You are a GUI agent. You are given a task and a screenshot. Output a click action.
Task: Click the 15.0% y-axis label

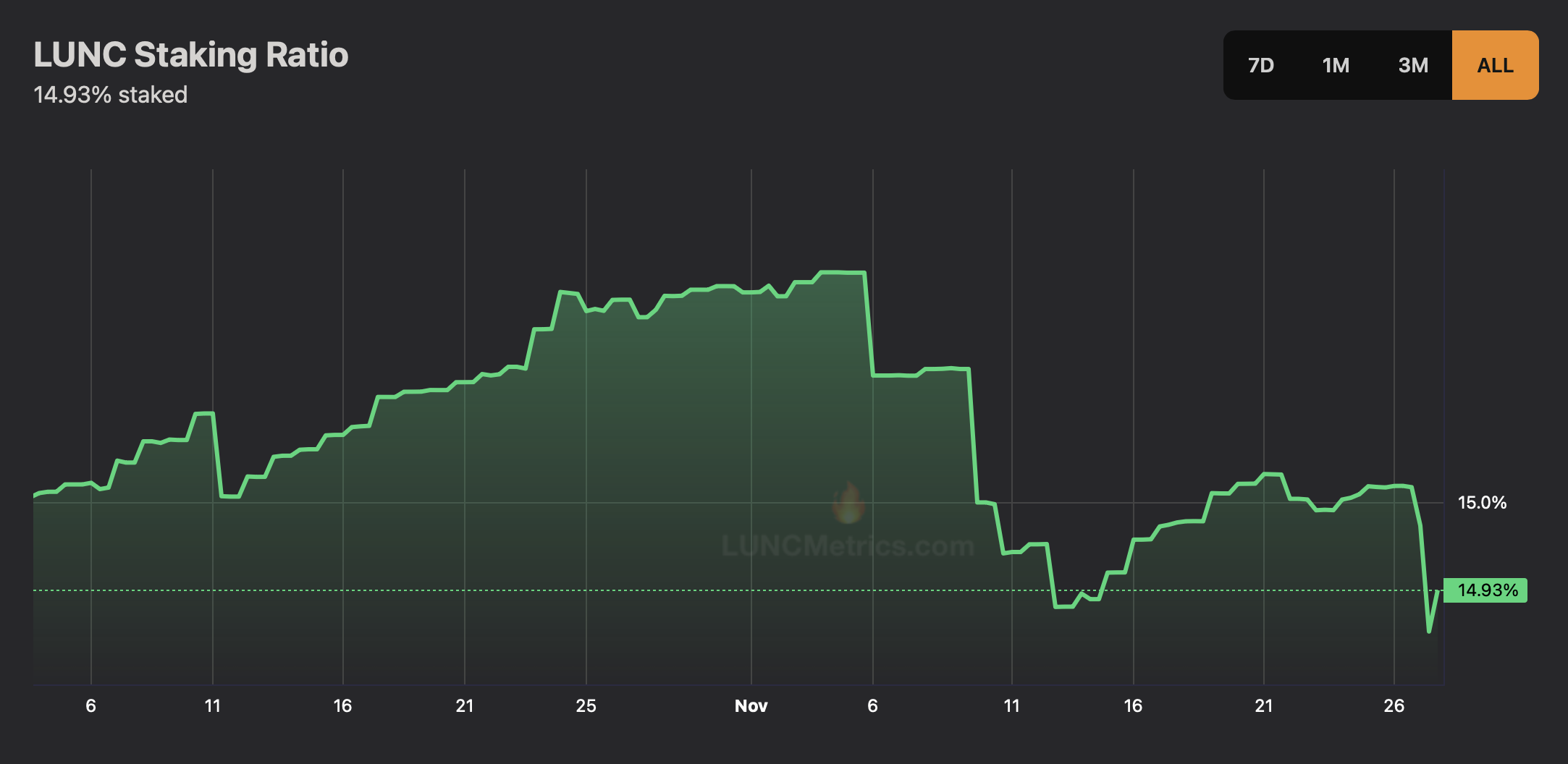[1482, 503]
